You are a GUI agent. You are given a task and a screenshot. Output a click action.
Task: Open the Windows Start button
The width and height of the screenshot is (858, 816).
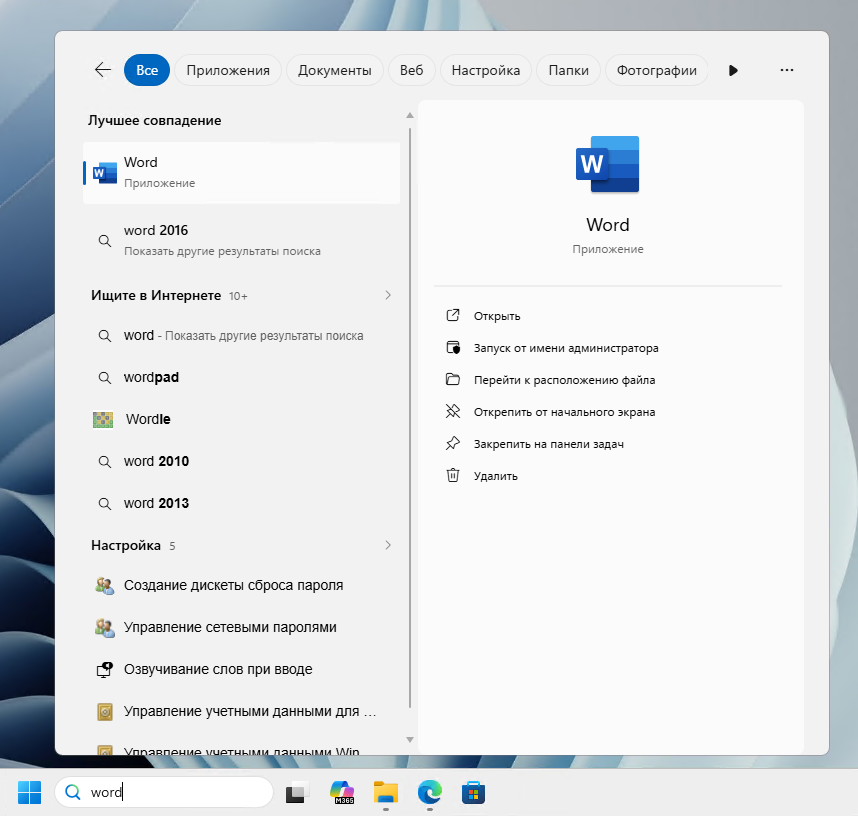tap(30, 792)
